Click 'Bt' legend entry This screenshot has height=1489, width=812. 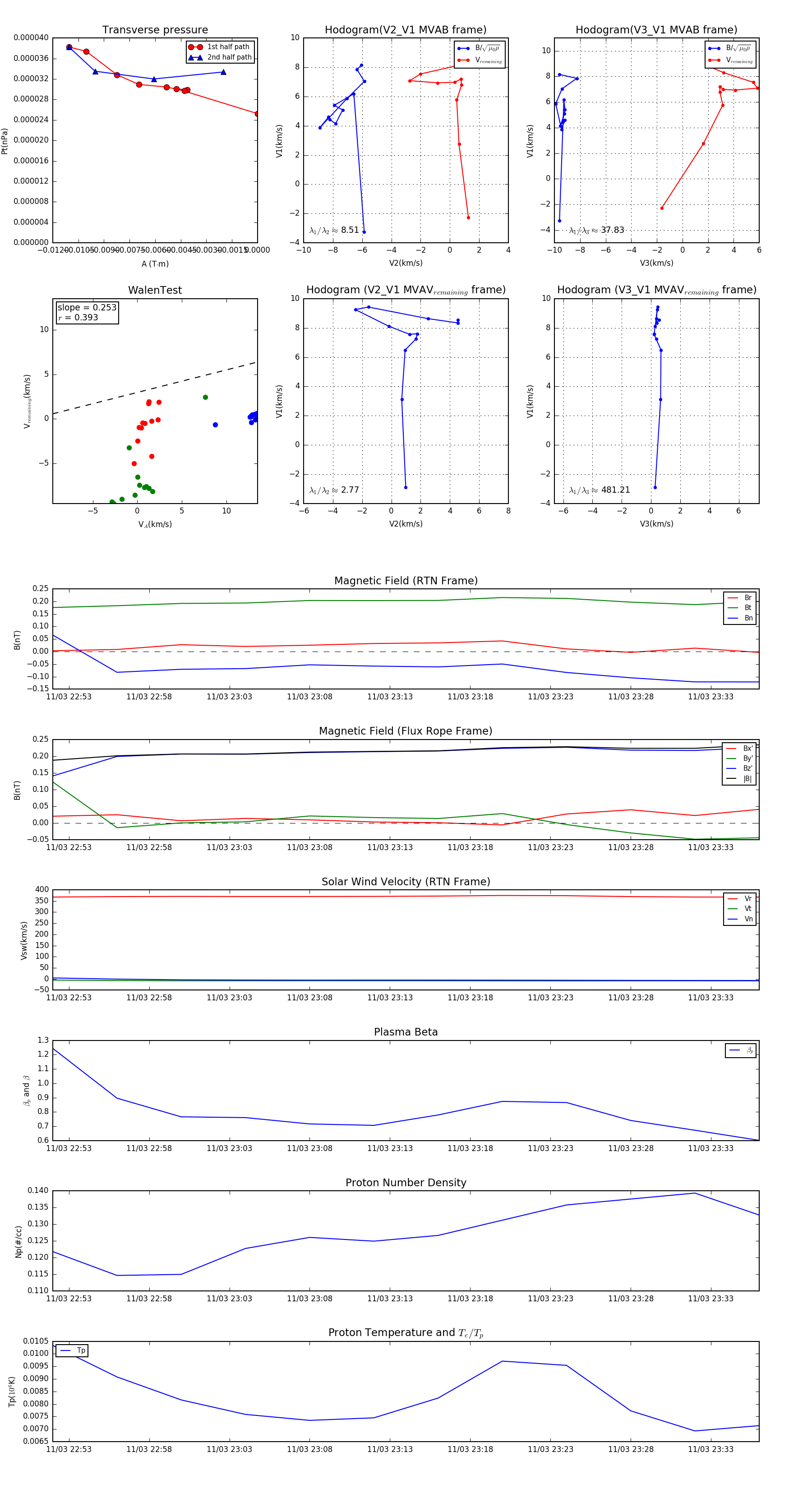click(740, 607)
